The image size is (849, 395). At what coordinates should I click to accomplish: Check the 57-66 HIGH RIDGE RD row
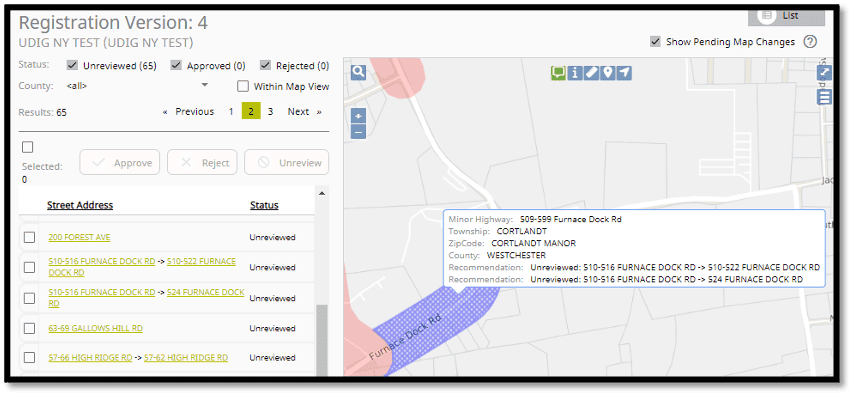[29, 358]
